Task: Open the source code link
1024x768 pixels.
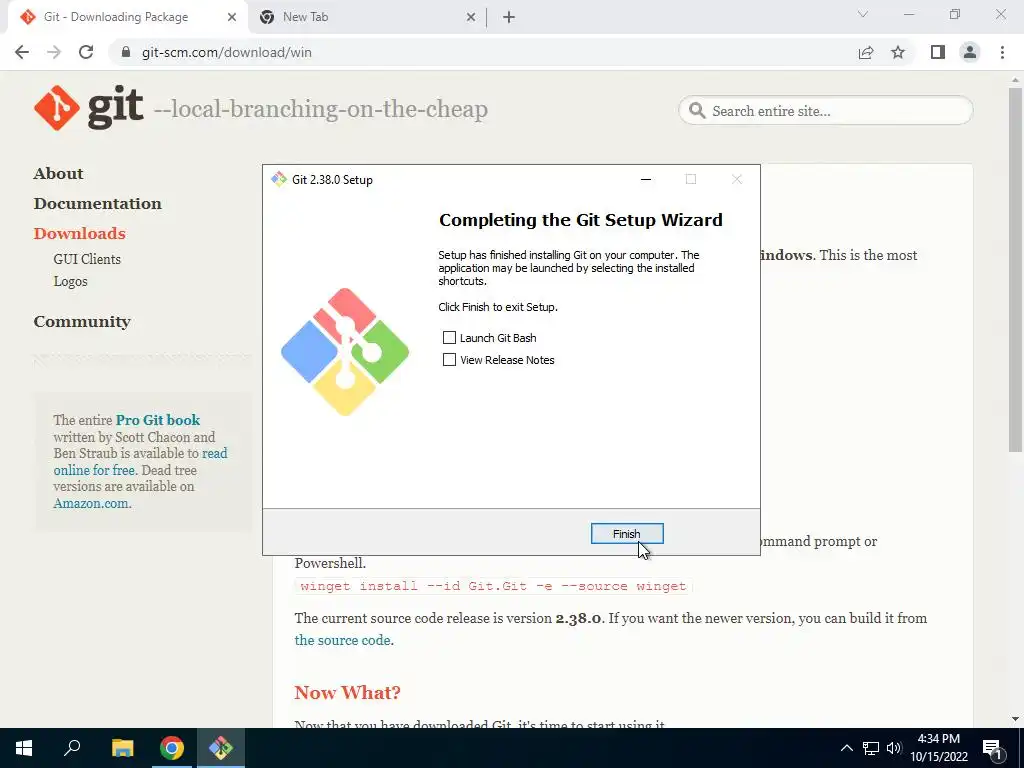Action: point(342,640)
